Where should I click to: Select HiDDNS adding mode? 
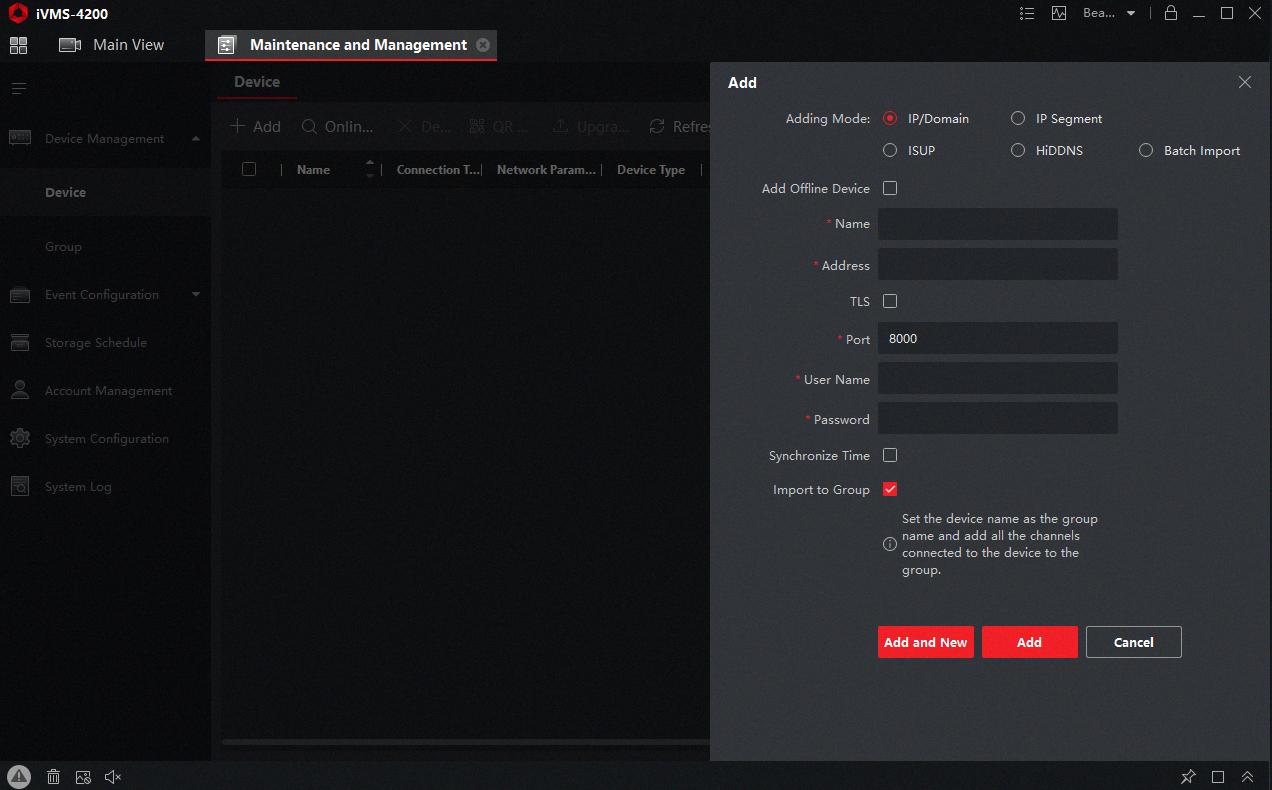point(1018,150)
